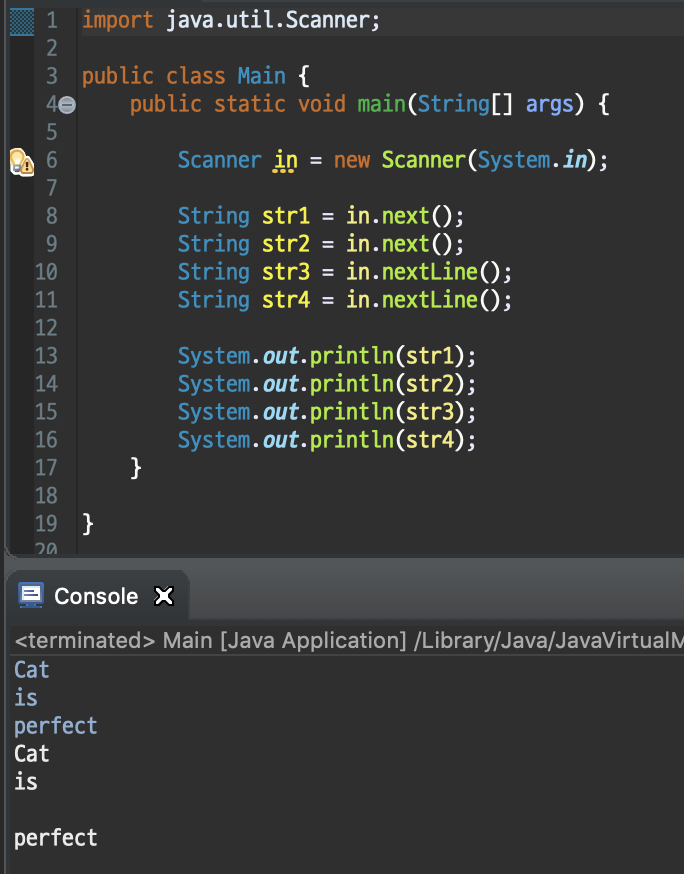Click println(str2) on line 14
Viewport: 684px width, 874px height.
387,384
